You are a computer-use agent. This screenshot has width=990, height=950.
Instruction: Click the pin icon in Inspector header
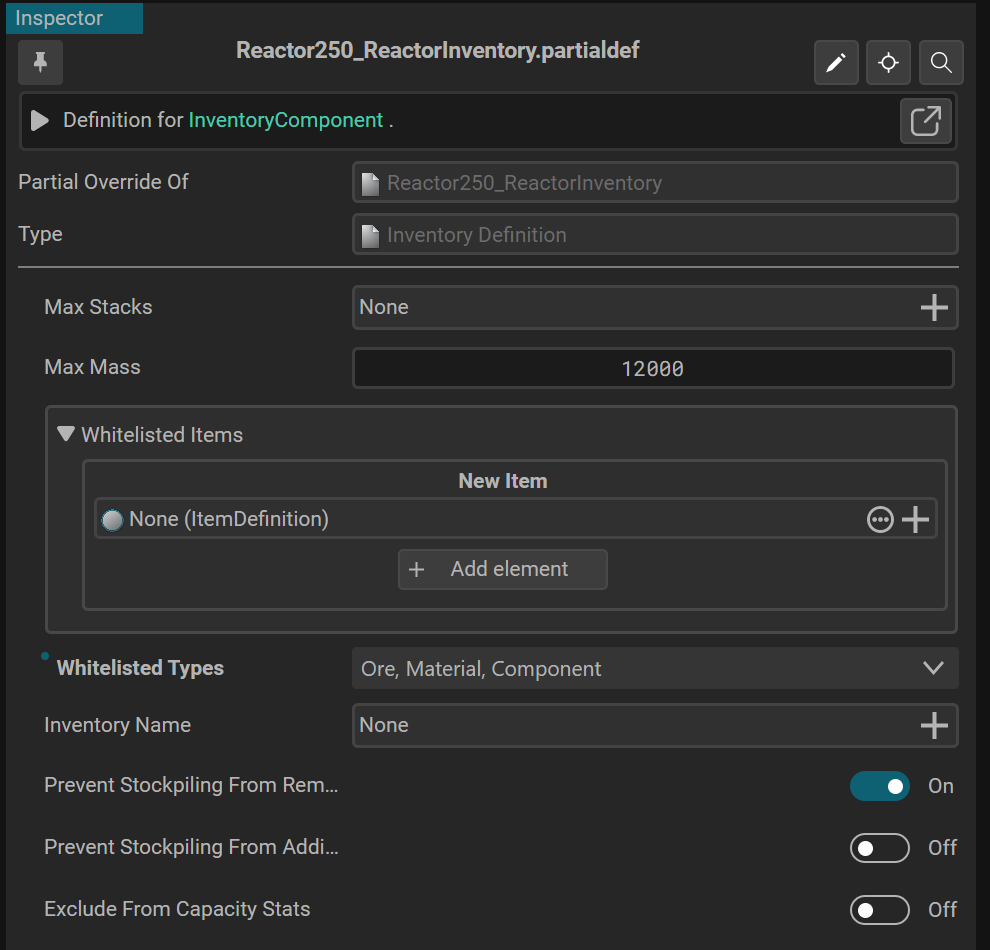[40, 63]
